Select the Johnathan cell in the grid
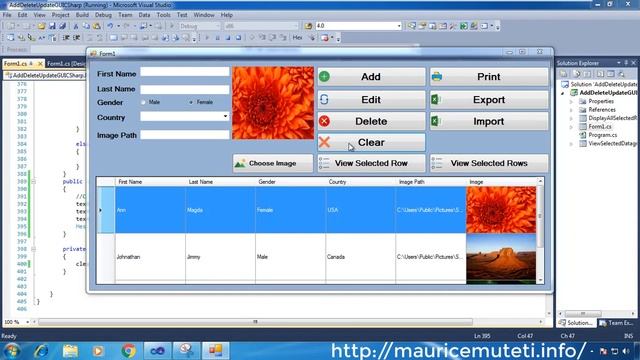 tap(150, 257)
